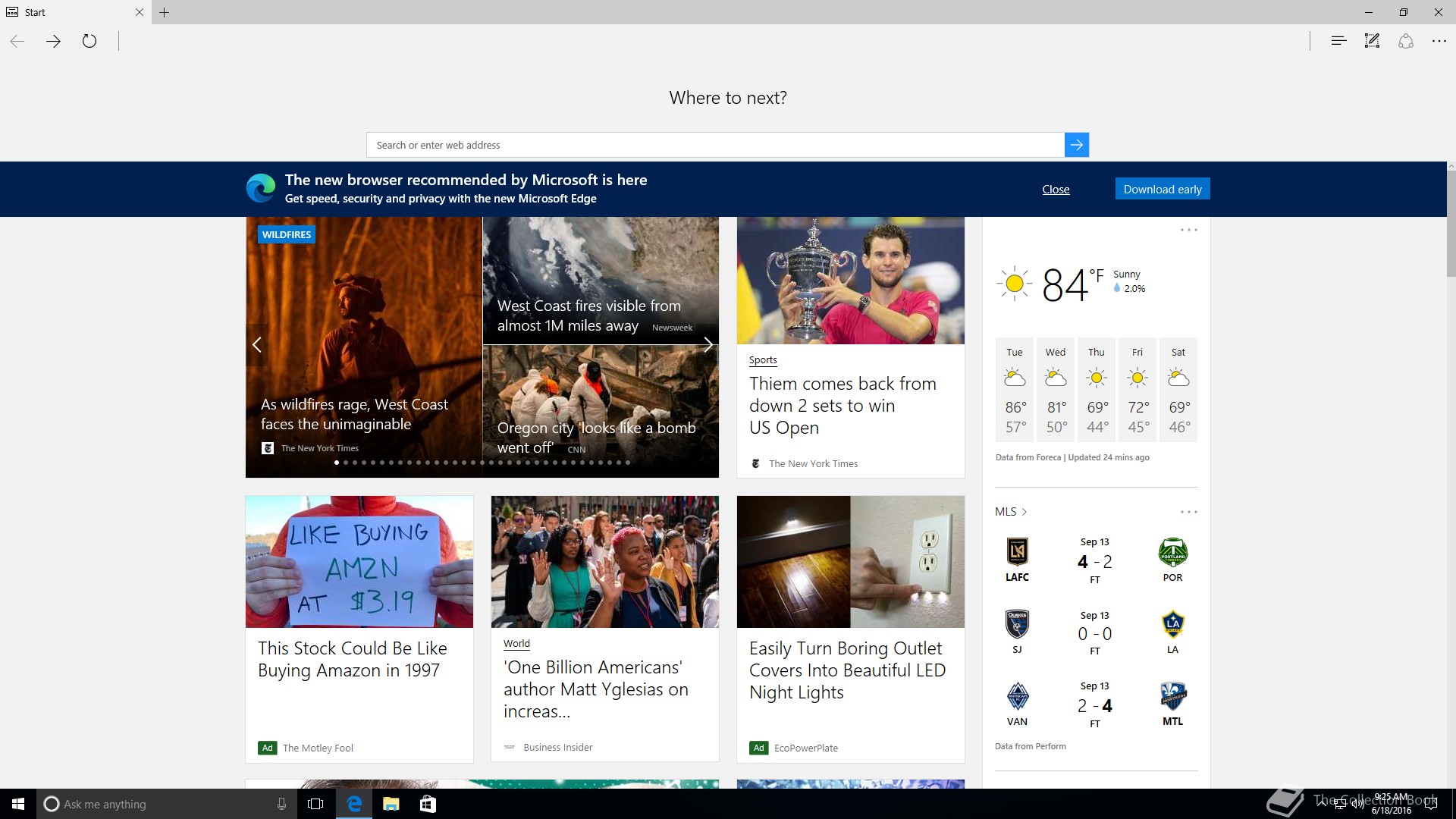The image size is (1456, 819).
Task: Click the Cortana microphone icon
Action: coord(281,804)
